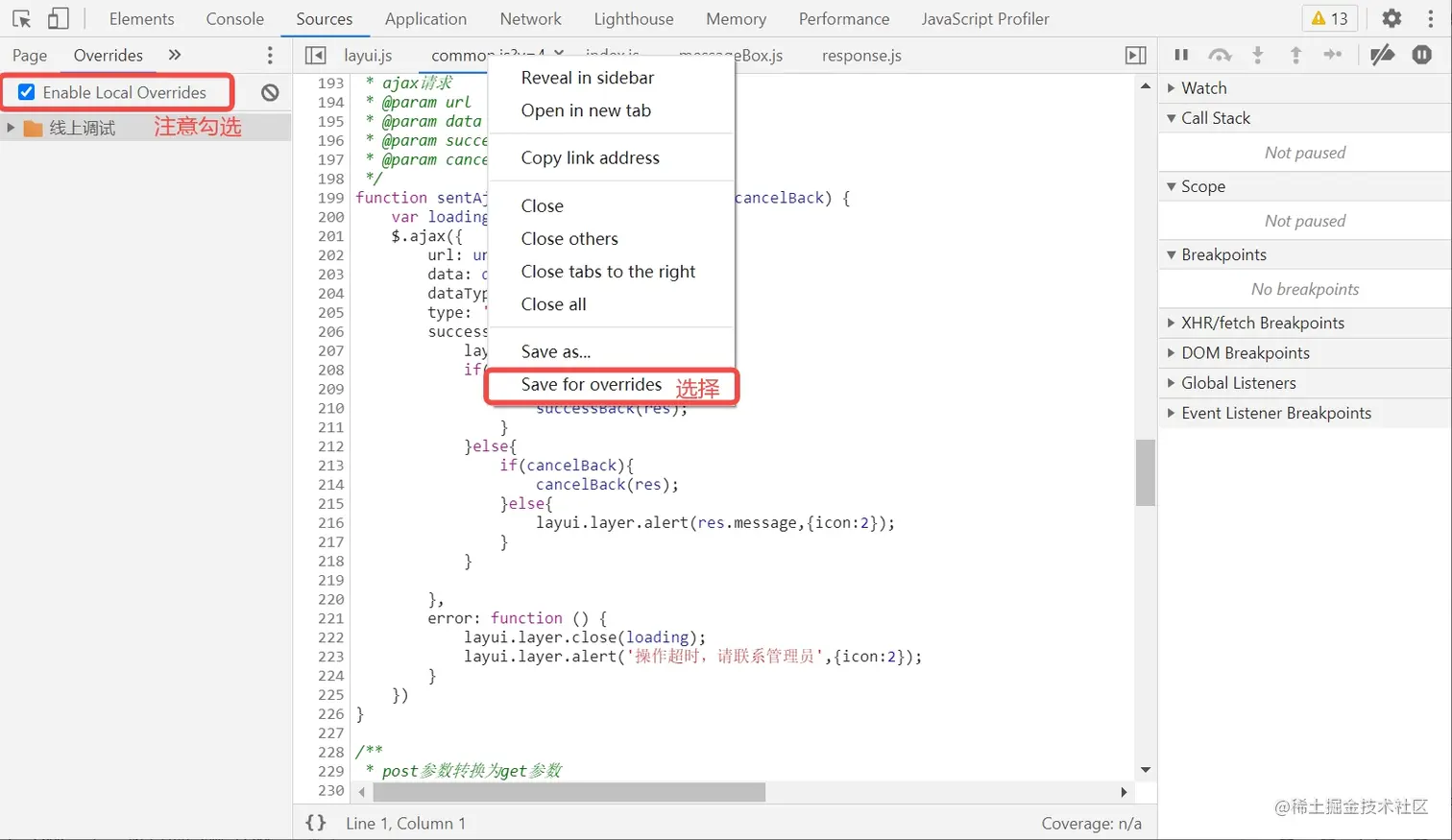Open the navigator three-dot menu
The height and width of the screenshot is (840, 1452).
[x=270, y=55]
